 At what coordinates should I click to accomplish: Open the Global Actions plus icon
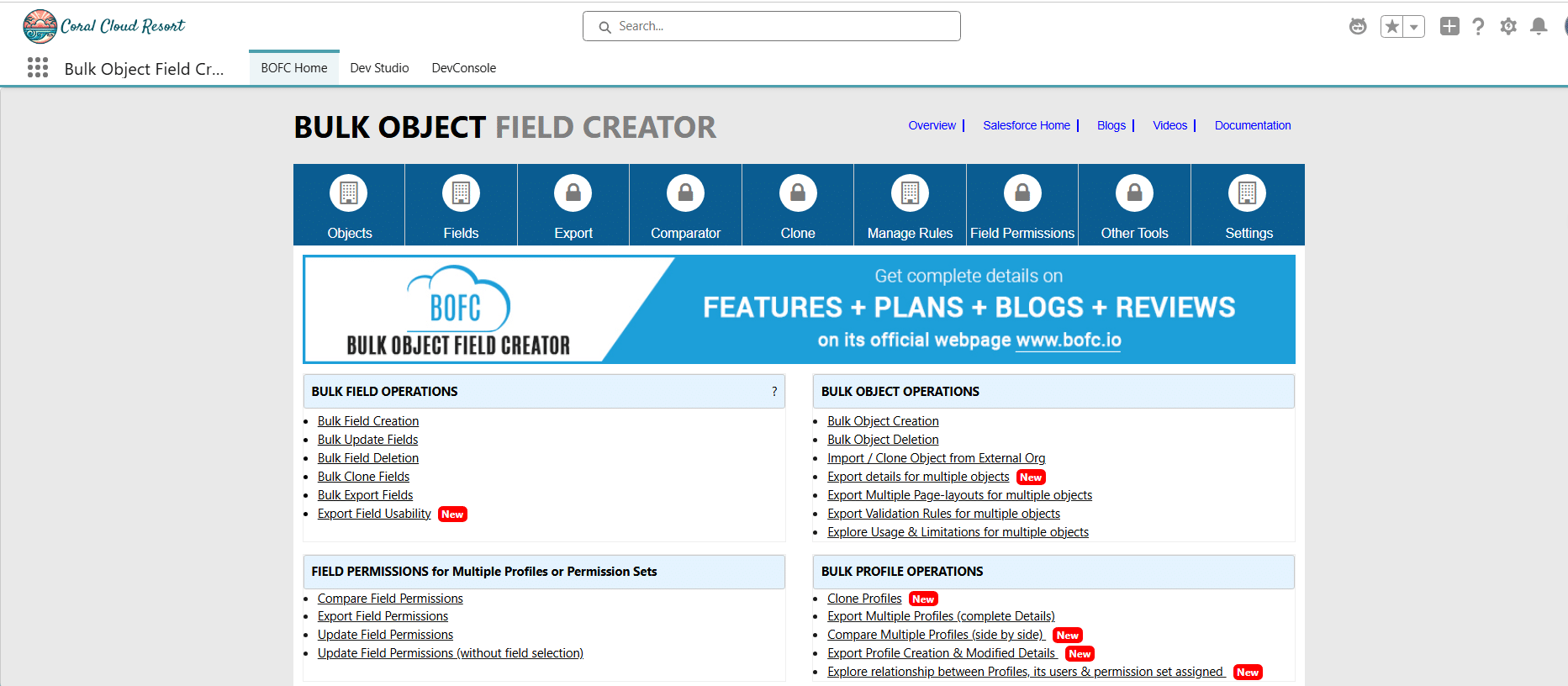[x=1449, y=26]
